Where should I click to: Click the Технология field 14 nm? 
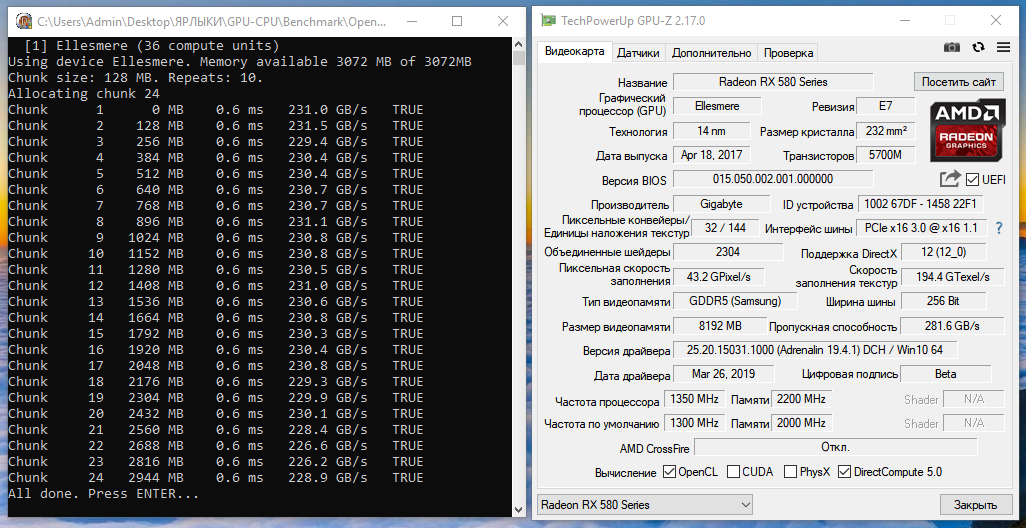pos(711,131)
